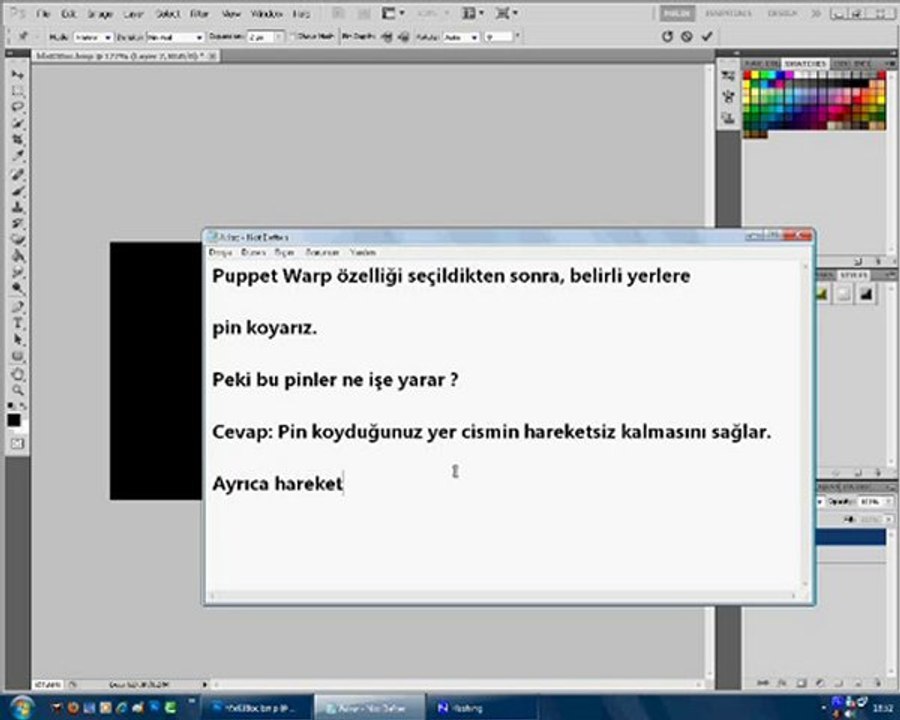This screenshot has width=900, height=720.
Task: Select the Dodge tool
Action: point(17,287)
